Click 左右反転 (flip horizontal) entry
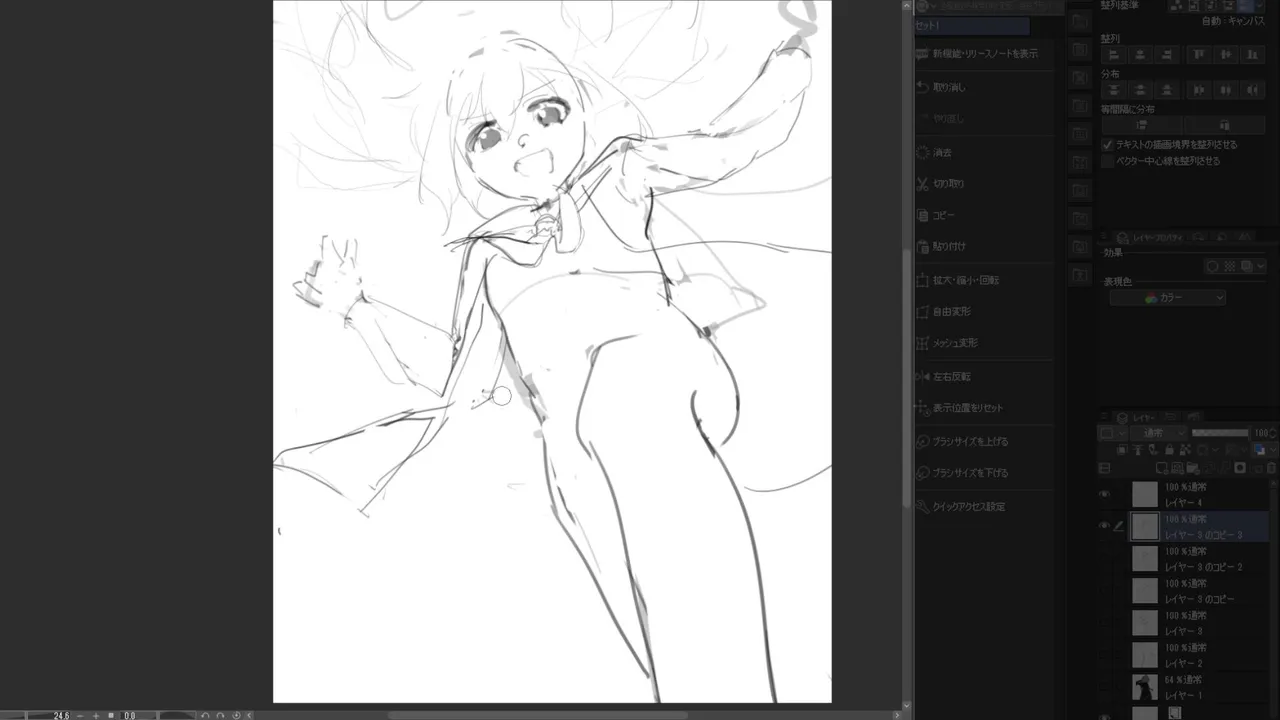Viewport: 1280px width, 720px height. click(x=984, y=376)
